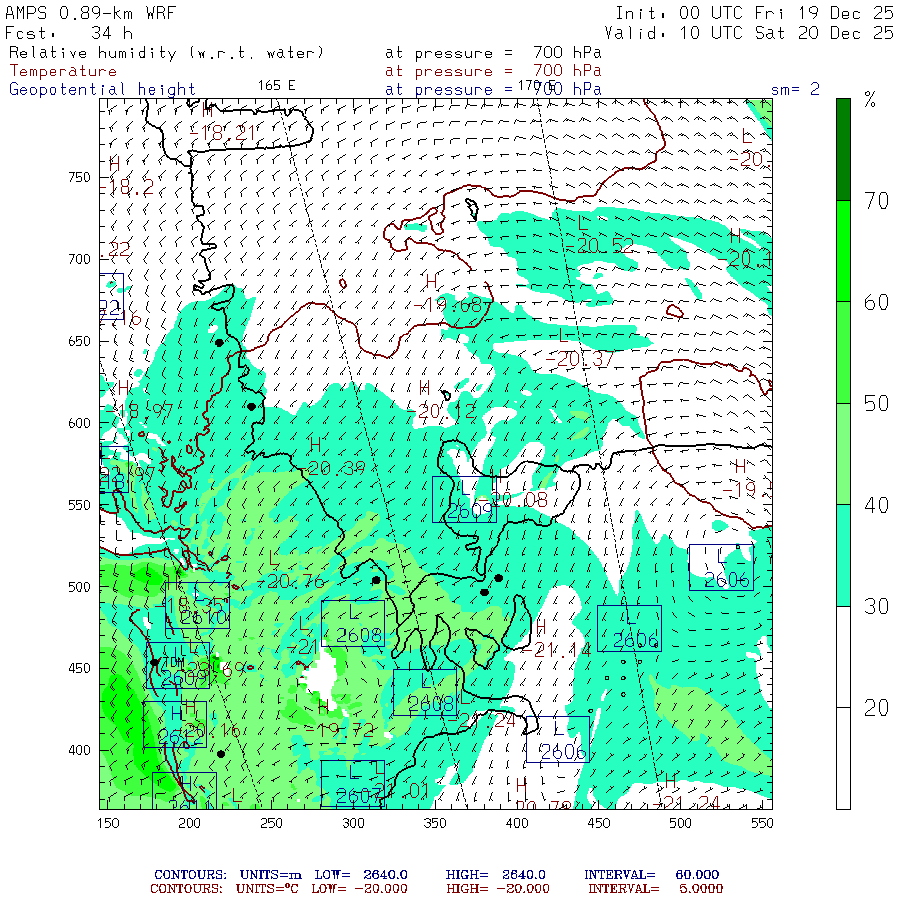
Task: Click the 750 tick label on vertical axis
Action: click(79, 177)
